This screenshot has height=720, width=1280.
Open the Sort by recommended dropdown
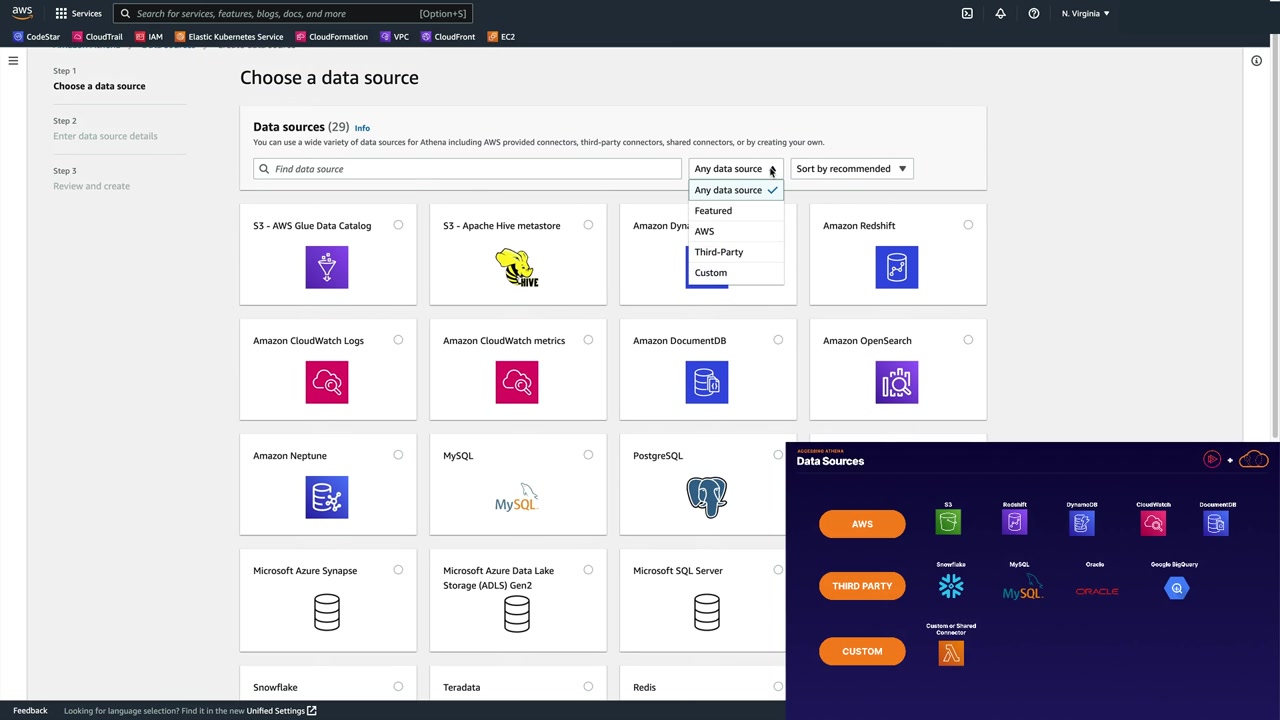[x=851, y=169]
